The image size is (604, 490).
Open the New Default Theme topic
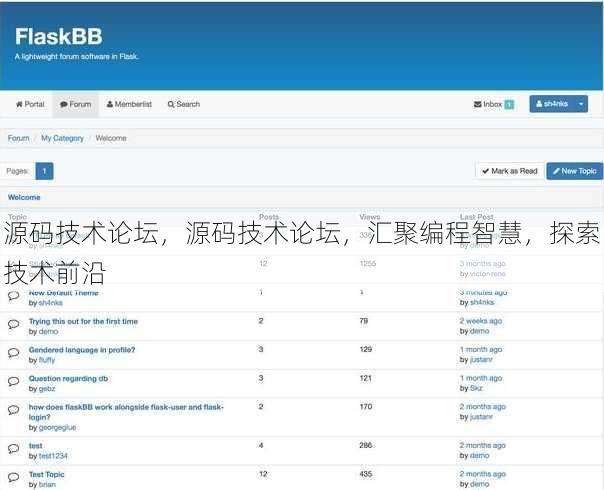64,293
